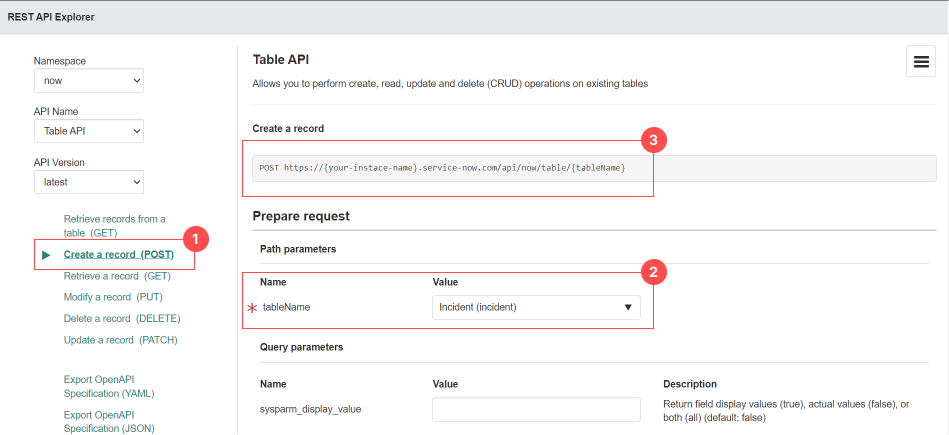The image size is (949, 435).
Task: Expand the tableName Incident dropdown
Action: click(536, 307)
